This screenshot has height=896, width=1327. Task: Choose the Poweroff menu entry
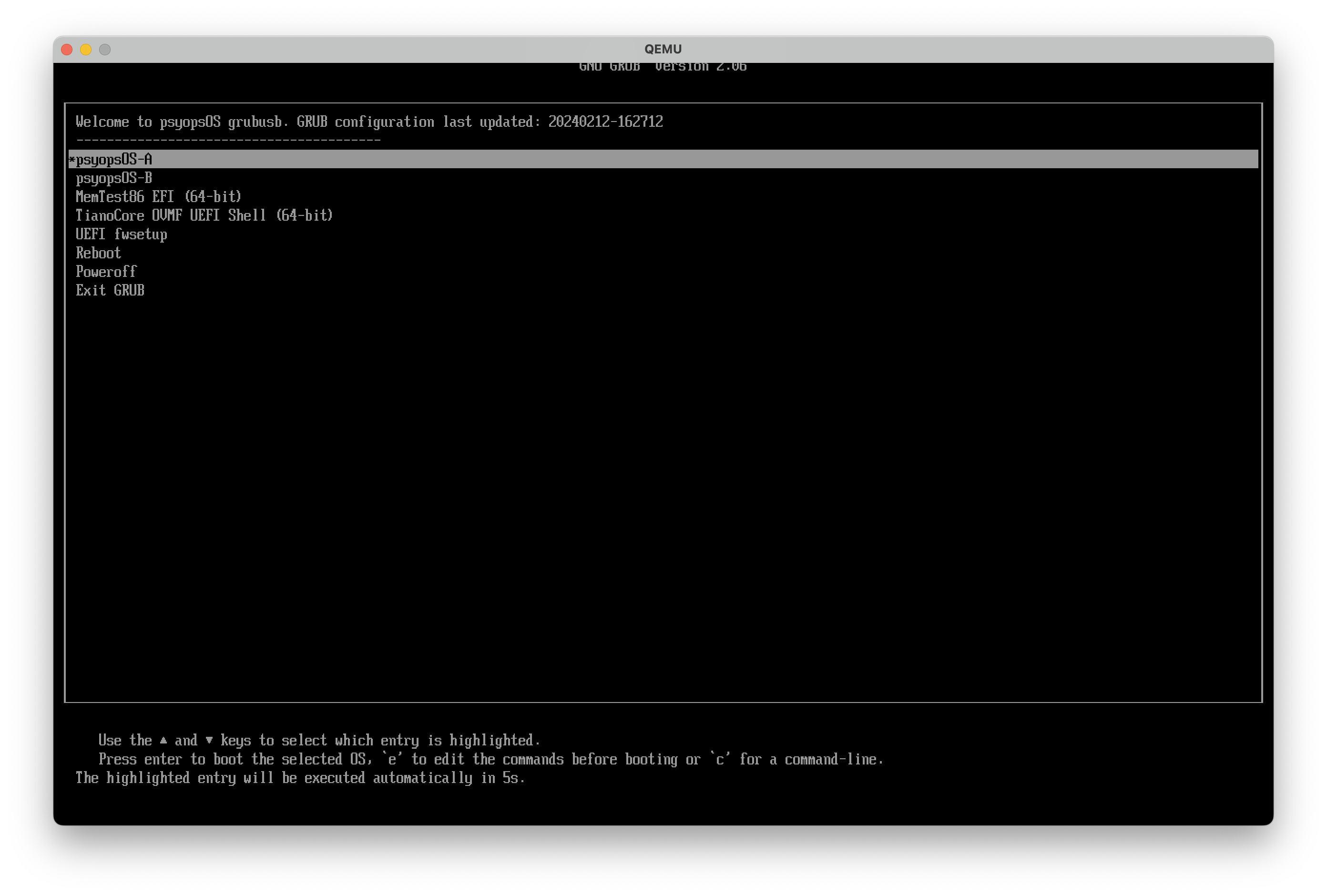(106, 272)
